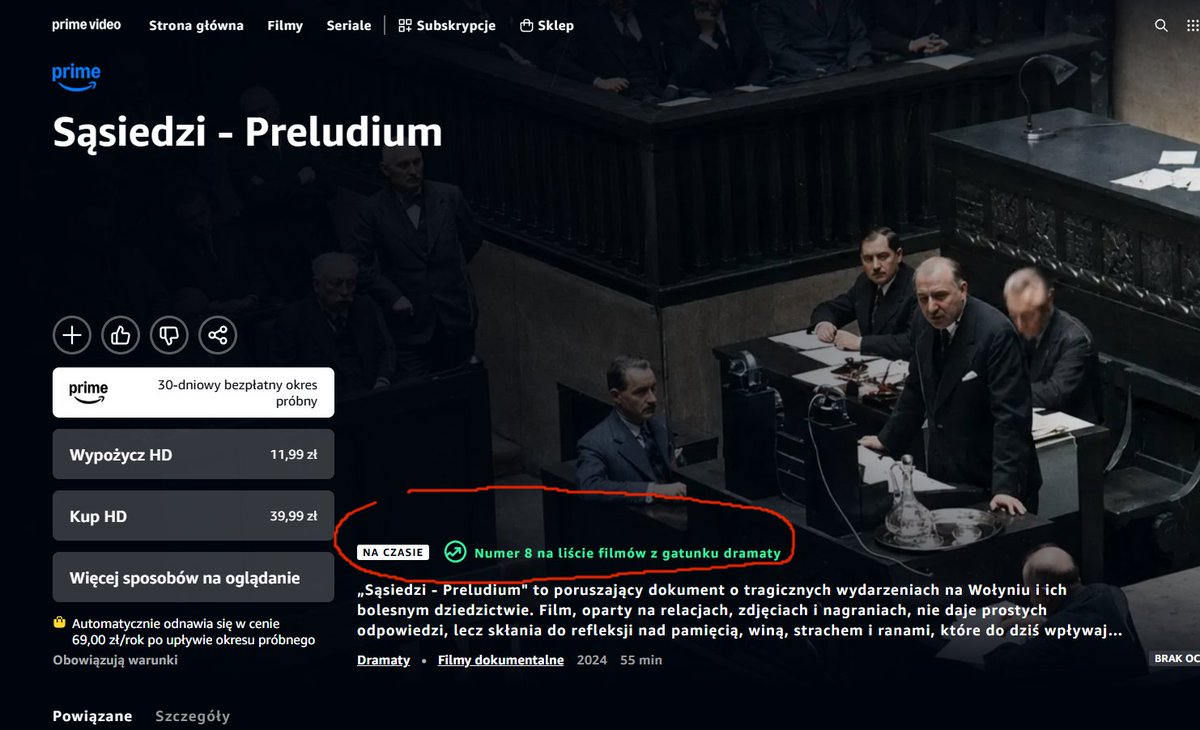Image resolution: width=1200 pixels, height=730 pixels.
Task: Click the green trending arrow icon
Action: (x=455, y=552)
